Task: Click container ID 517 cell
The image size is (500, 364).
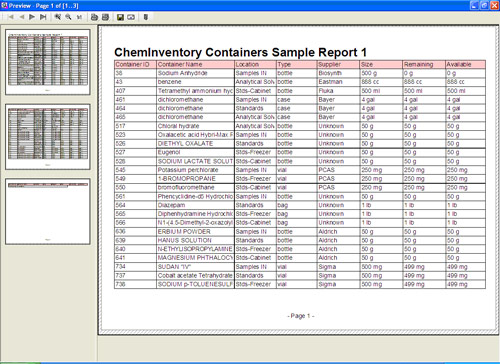Action: [135, 126]
